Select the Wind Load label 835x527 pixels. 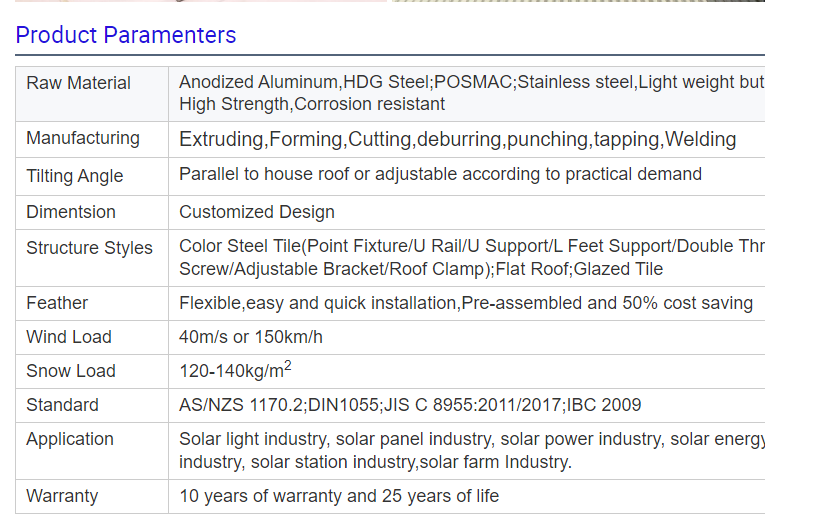69,337
